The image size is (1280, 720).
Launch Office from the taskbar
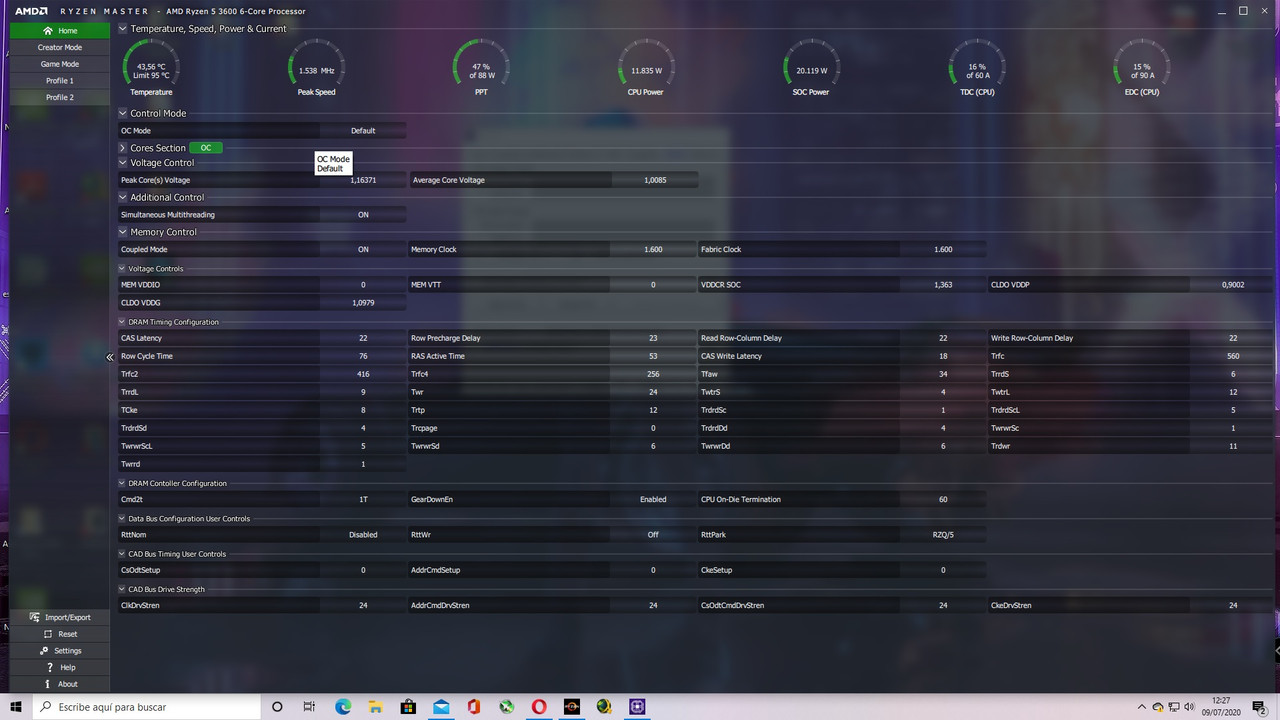474,707
